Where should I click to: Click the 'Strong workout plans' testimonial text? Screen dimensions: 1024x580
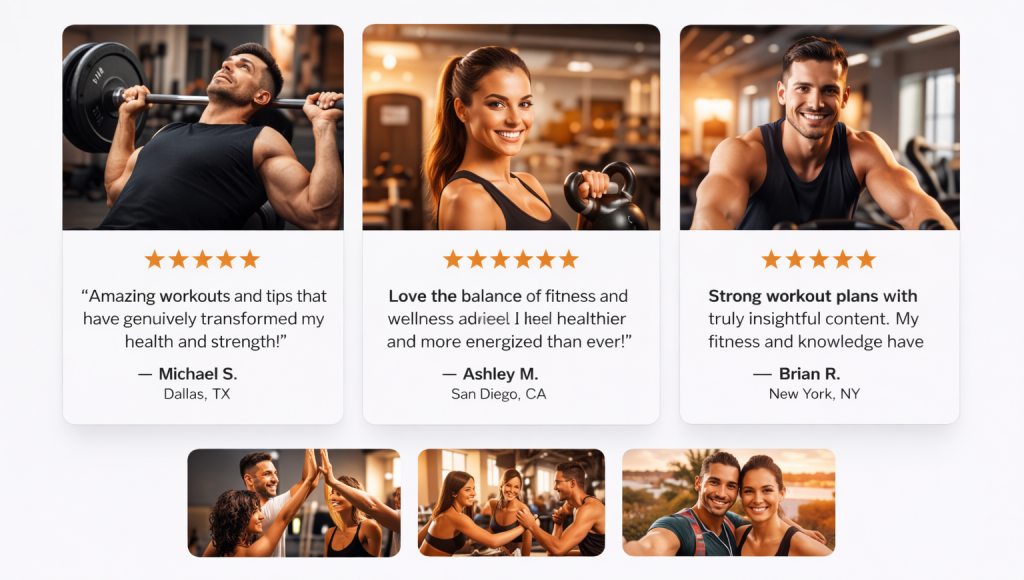point(816,319)
